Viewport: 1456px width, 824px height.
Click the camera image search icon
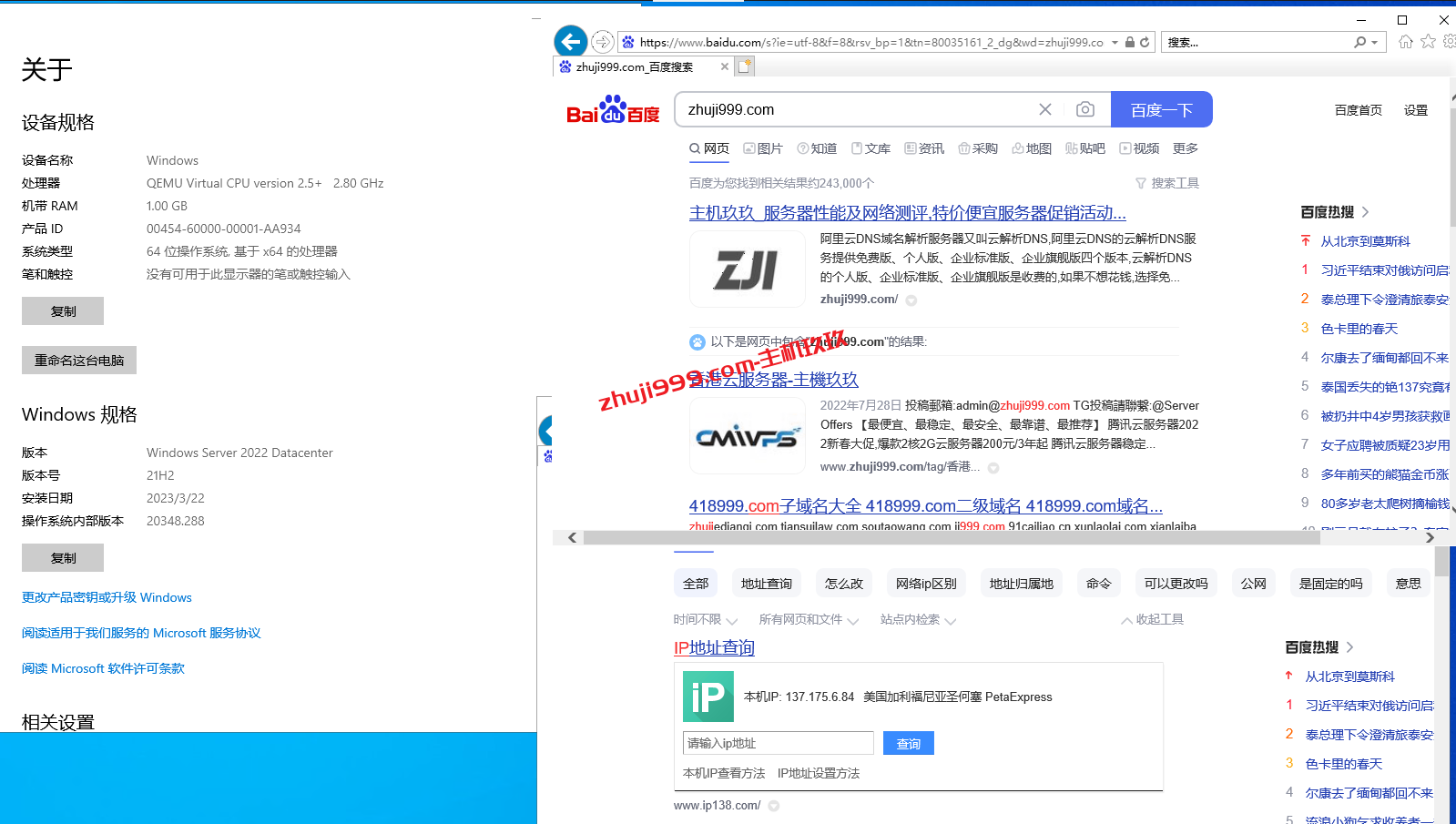point(1084,109)
